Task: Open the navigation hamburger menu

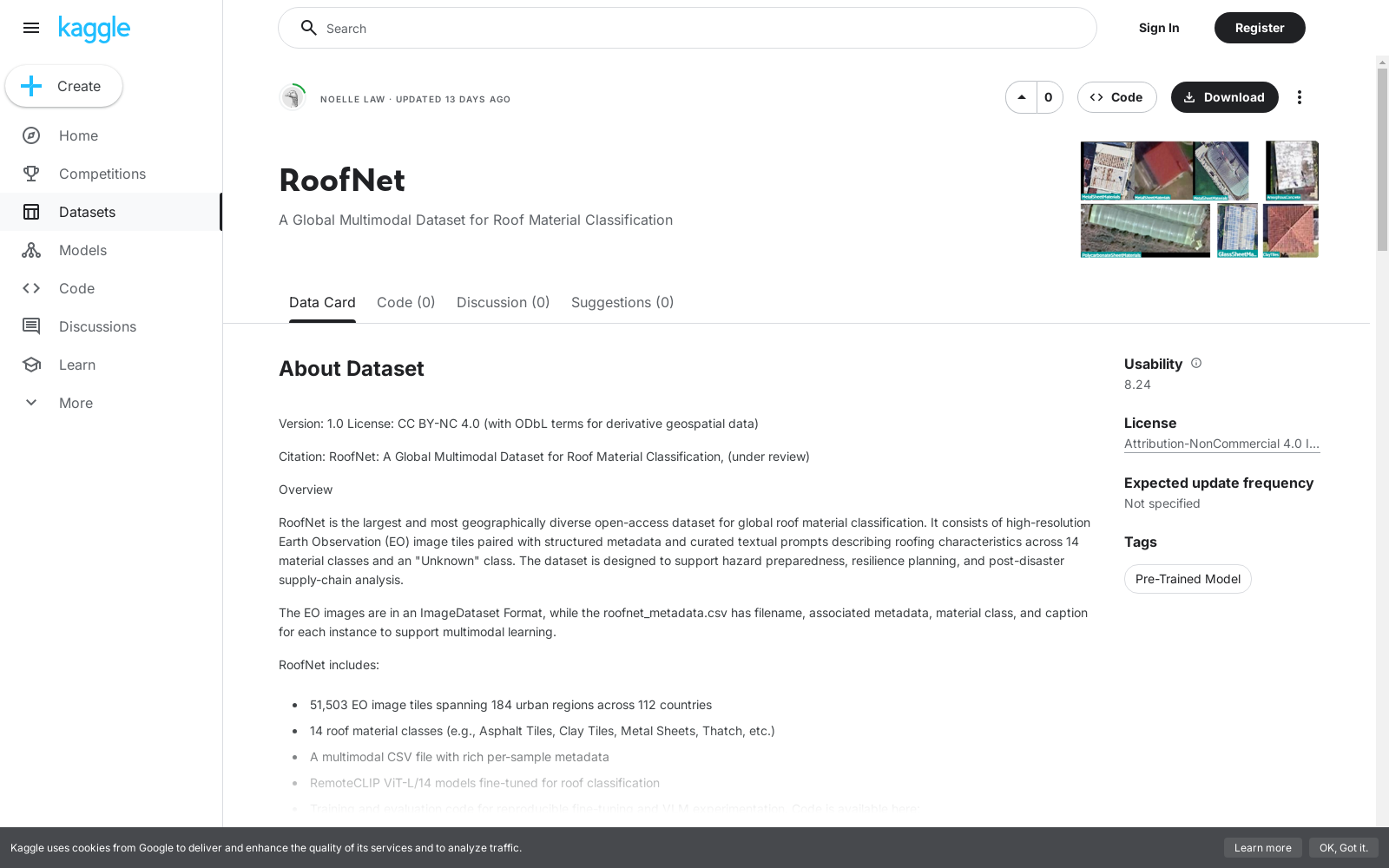Action: [31, 28]
